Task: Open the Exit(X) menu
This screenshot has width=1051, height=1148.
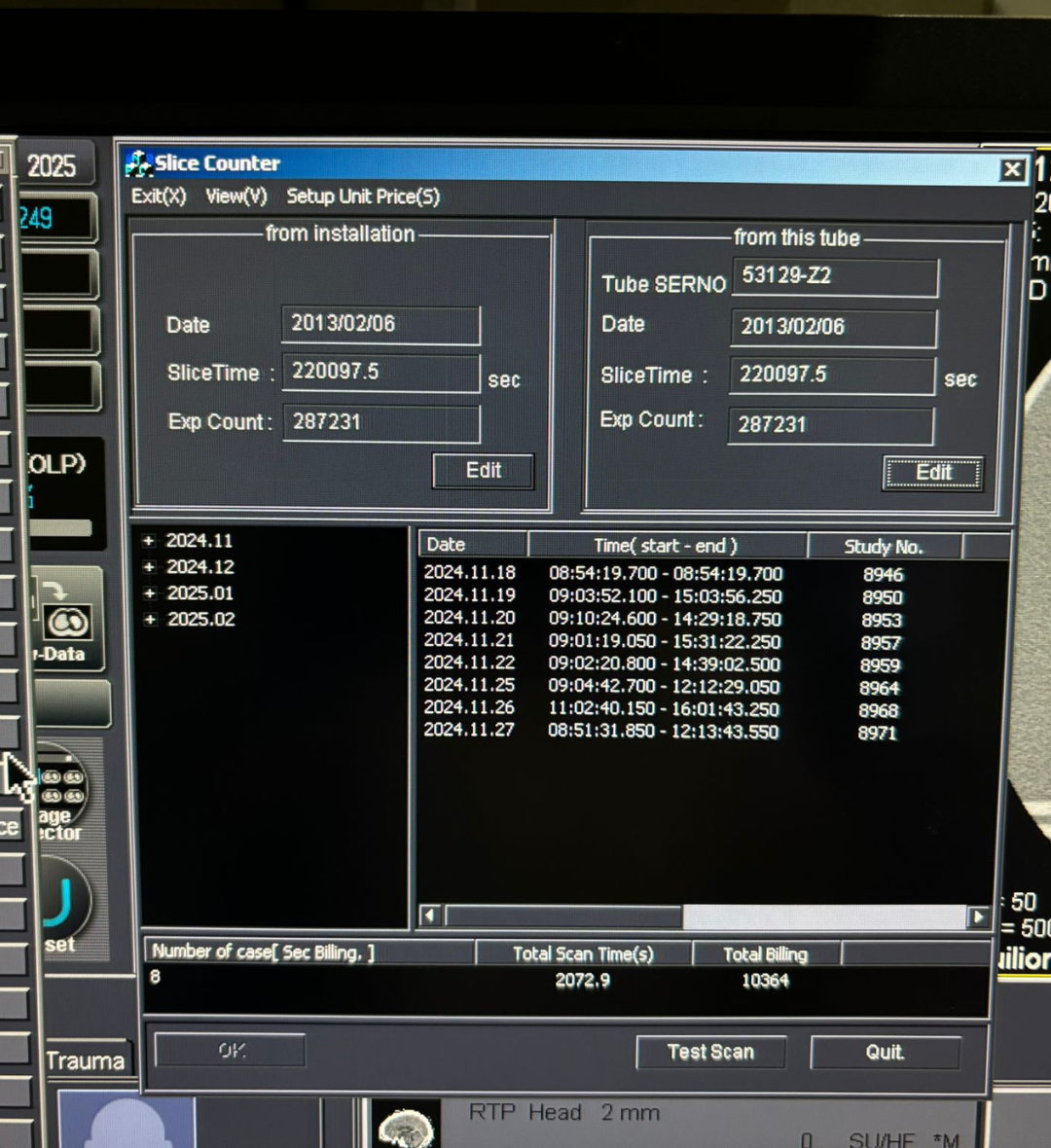Action: [x=159, y=197]
